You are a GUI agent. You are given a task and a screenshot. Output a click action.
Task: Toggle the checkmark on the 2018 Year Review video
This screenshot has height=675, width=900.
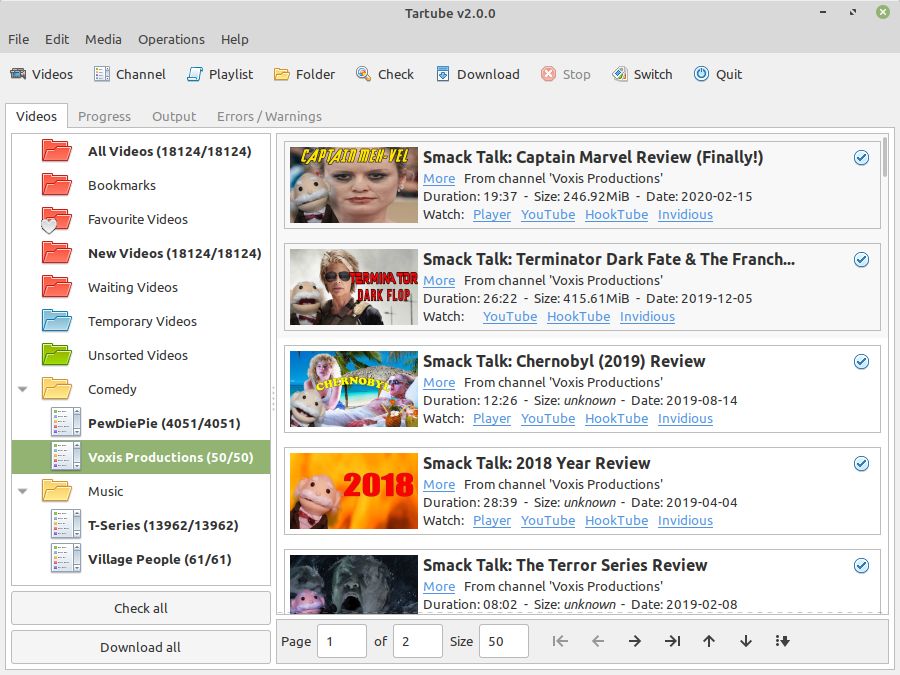[x=861, y=464]
